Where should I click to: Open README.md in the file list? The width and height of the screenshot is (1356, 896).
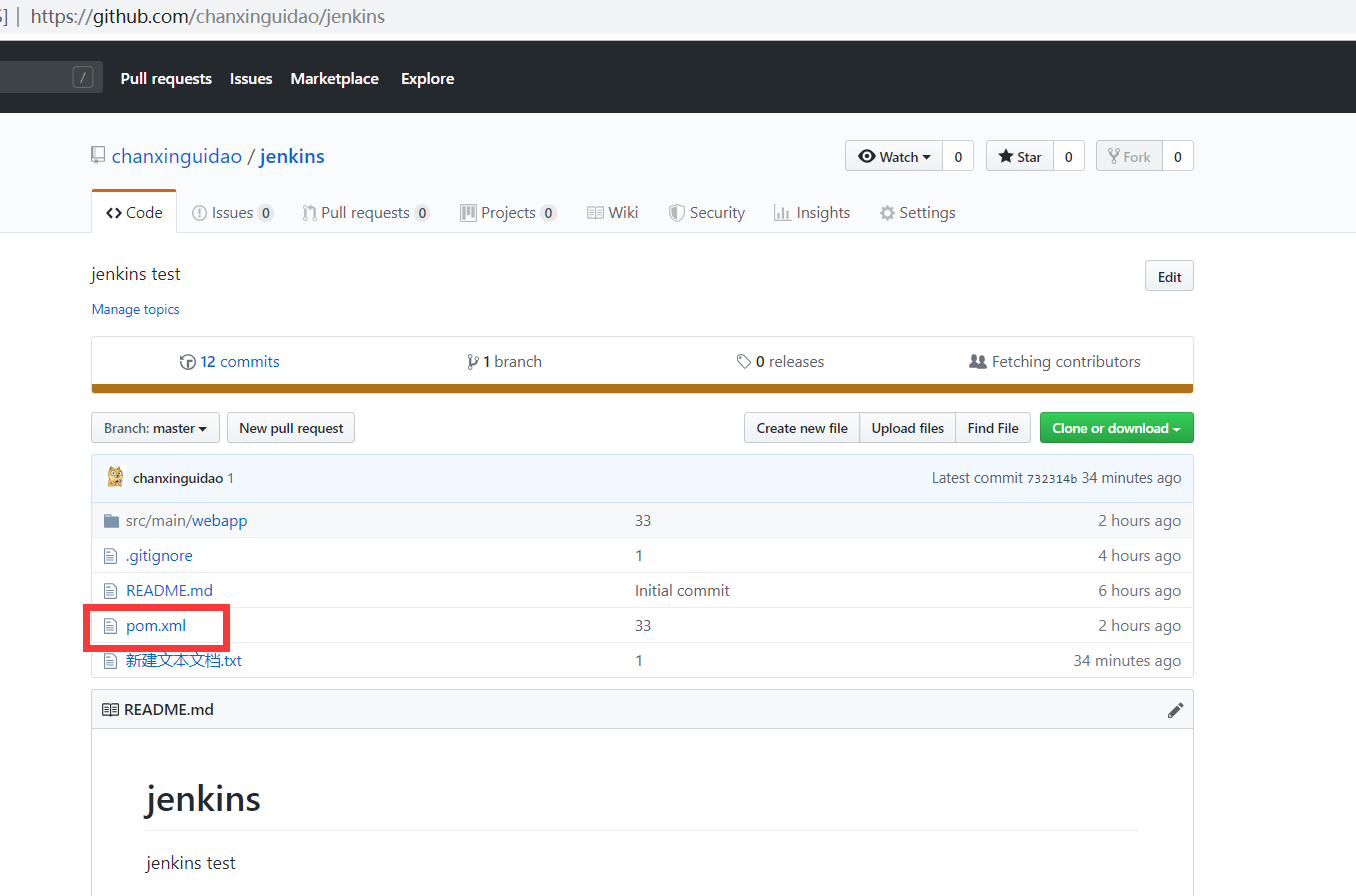(x=169, y=591)
